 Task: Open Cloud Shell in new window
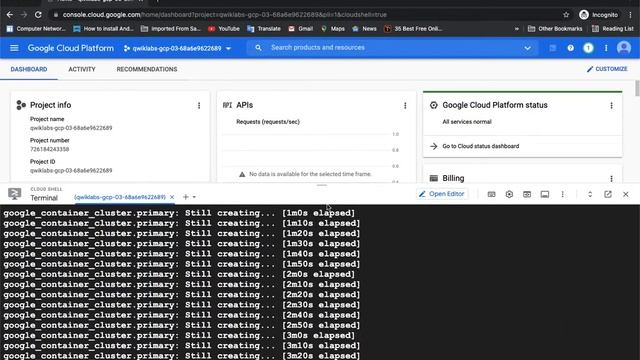coord(608,194)
